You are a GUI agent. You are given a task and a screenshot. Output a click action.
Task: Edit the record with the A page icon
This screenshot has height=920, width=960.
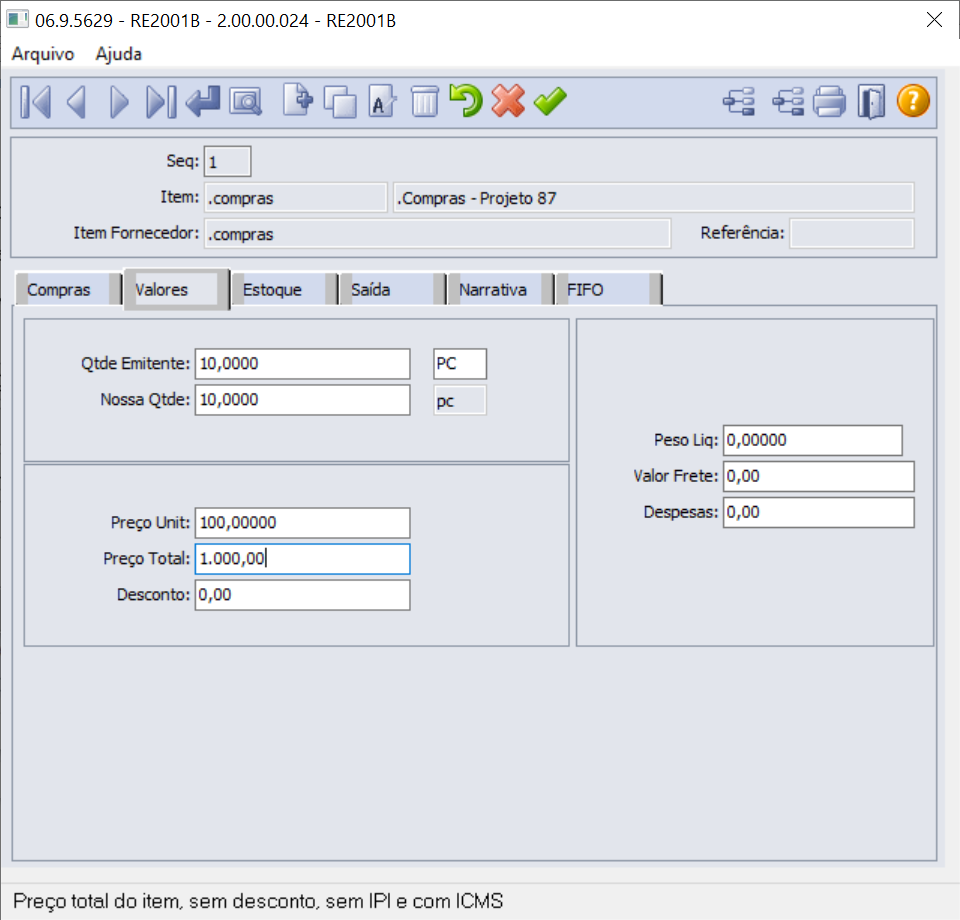coord(382,102)
